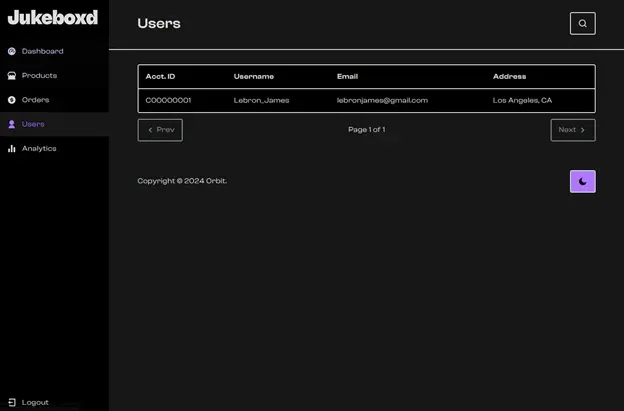Click the Jukeboxd logo
The width and height of the screenshot is (624, 411).
coord(53,18)
